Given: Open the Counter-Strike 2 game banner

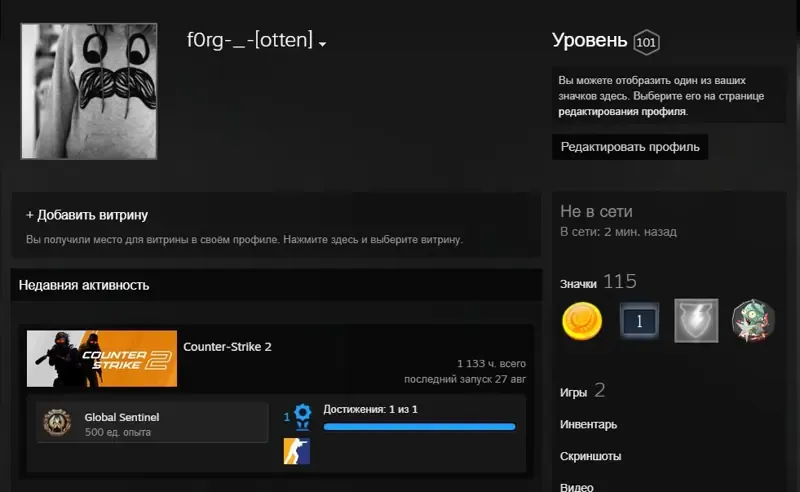Looking at the screenshot, I should tap(102, 358).
